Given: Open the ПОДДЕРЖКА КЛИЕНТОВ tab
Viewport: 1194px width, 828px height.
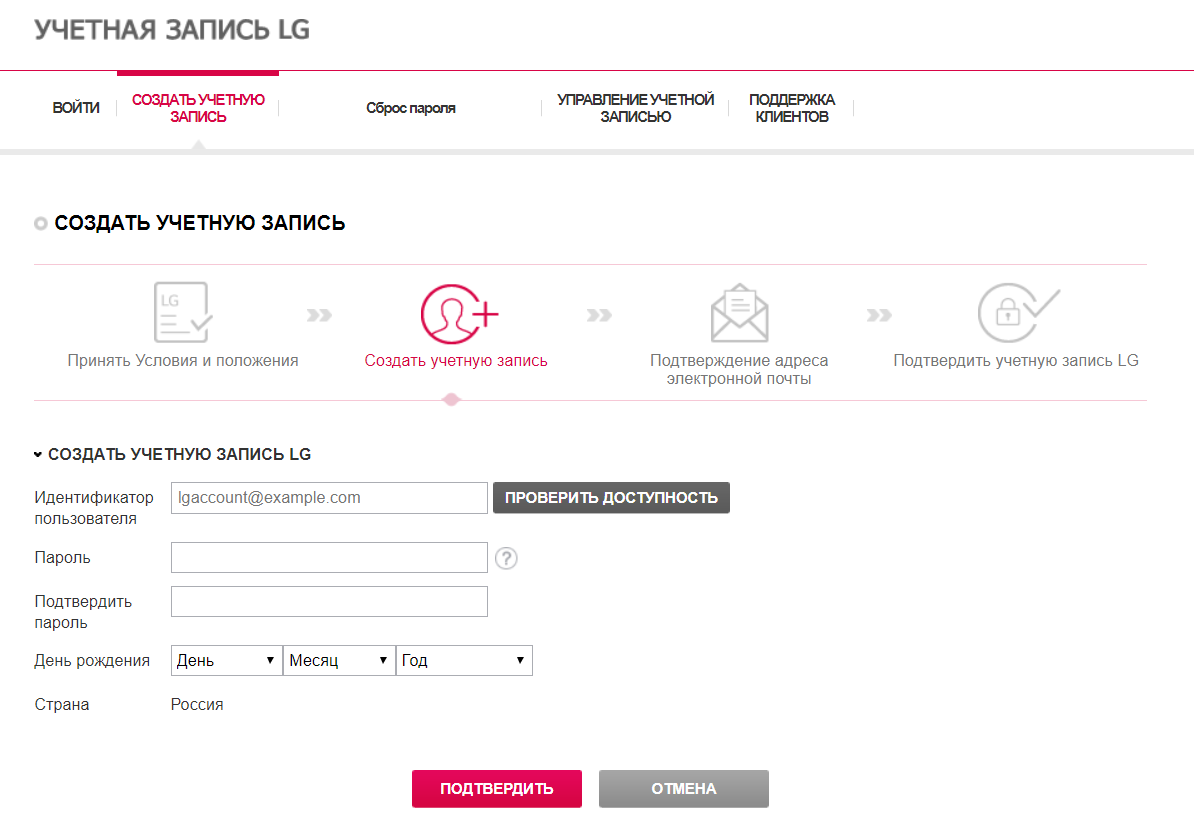Looking at the screenshot, I should (791, 108).
